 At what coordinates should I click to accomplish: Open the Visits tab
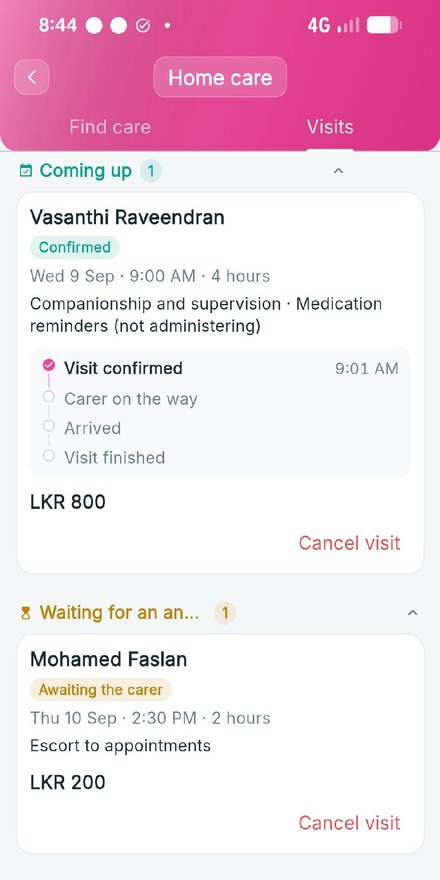pyautogui.click(x=330, y=127)
